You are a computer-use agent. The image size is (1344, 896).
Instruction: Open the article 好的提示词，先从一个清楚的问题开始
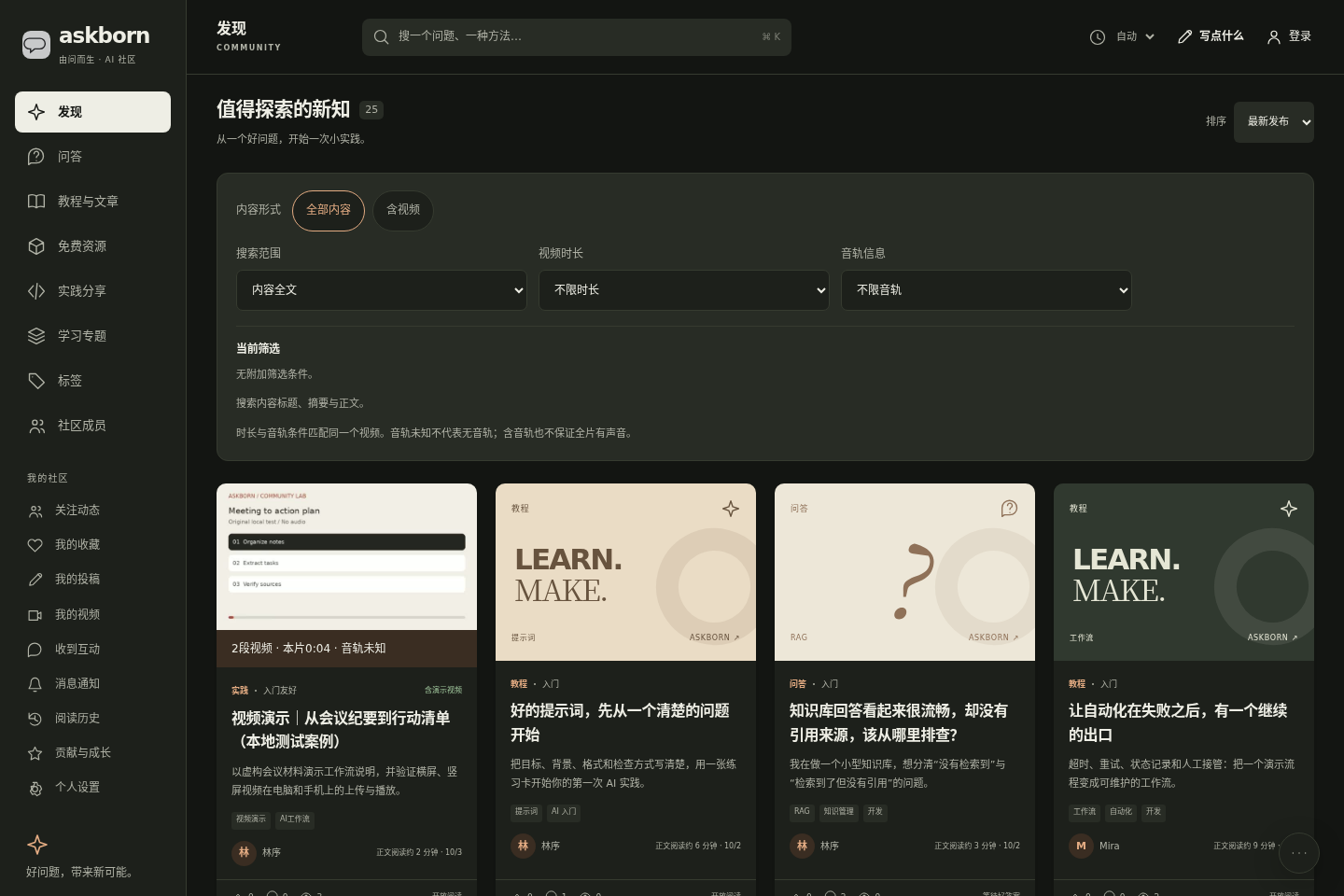(x=620, y=722)
